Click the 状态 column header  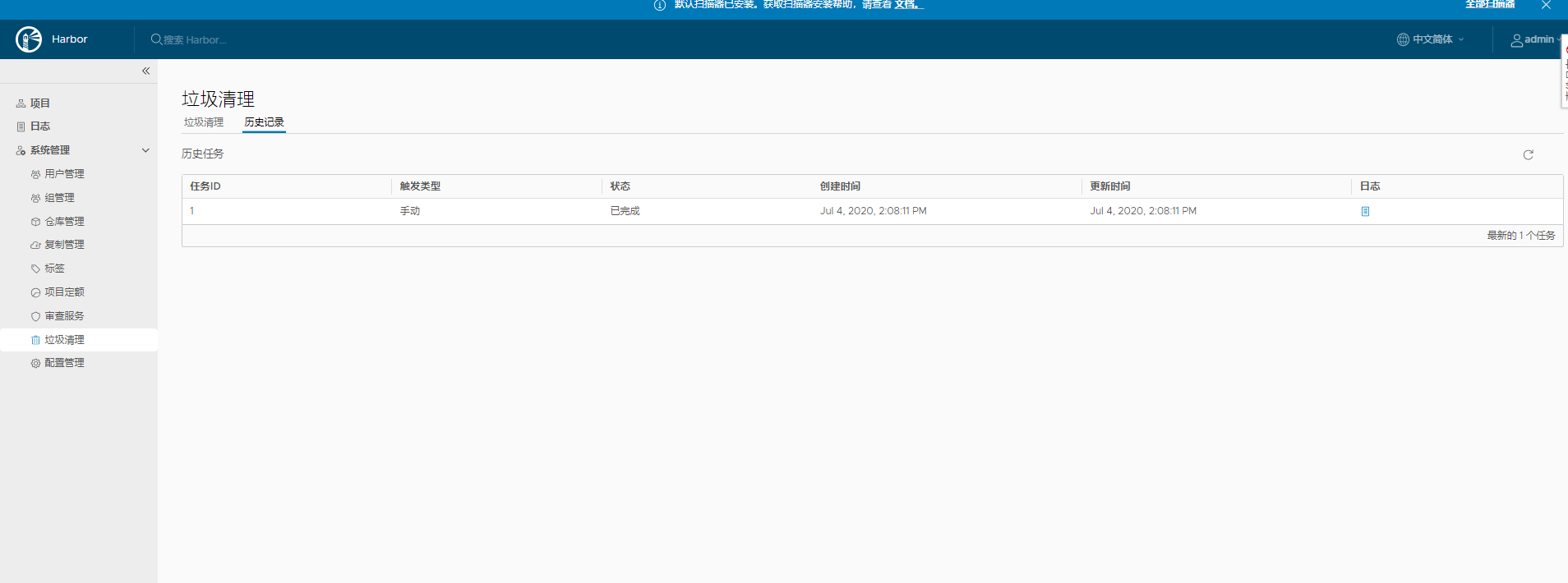point(620,186)
